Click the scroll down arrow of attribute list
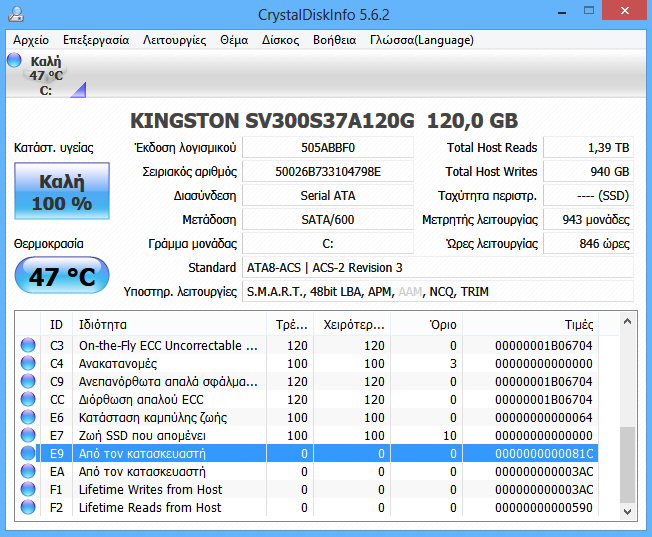652x537 pixels. point(627,512)
